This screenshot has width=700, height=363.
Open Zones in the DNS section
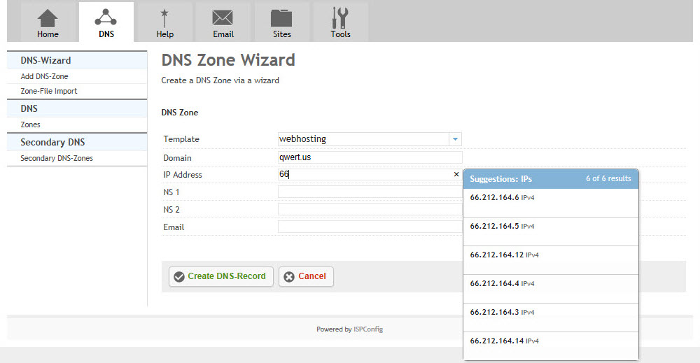tap(30, 125)
